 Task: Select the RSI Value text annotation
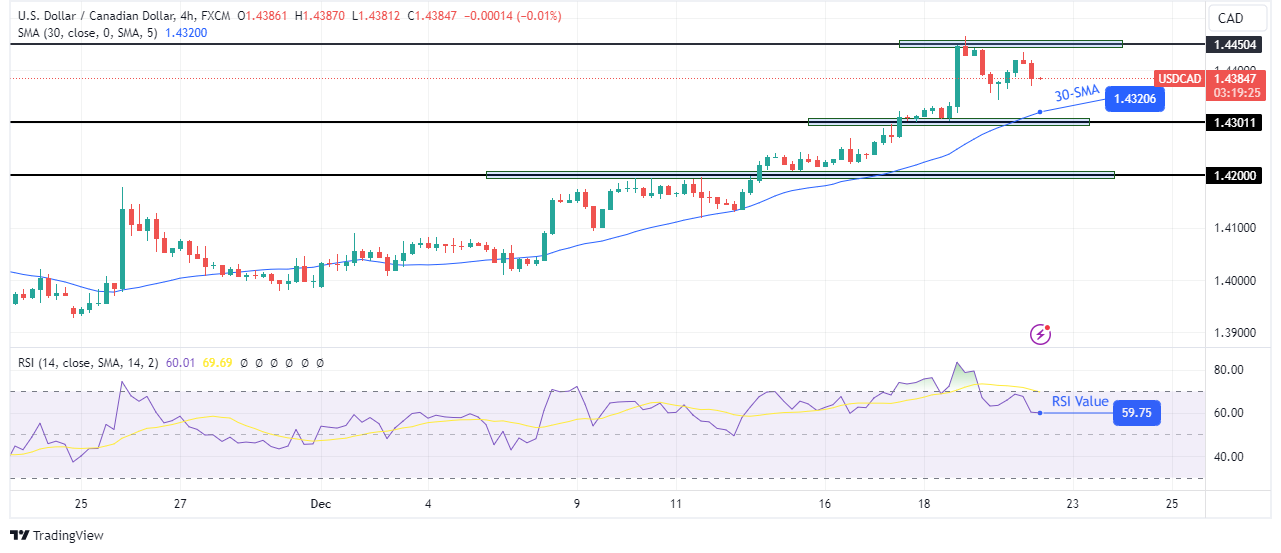1080,402
